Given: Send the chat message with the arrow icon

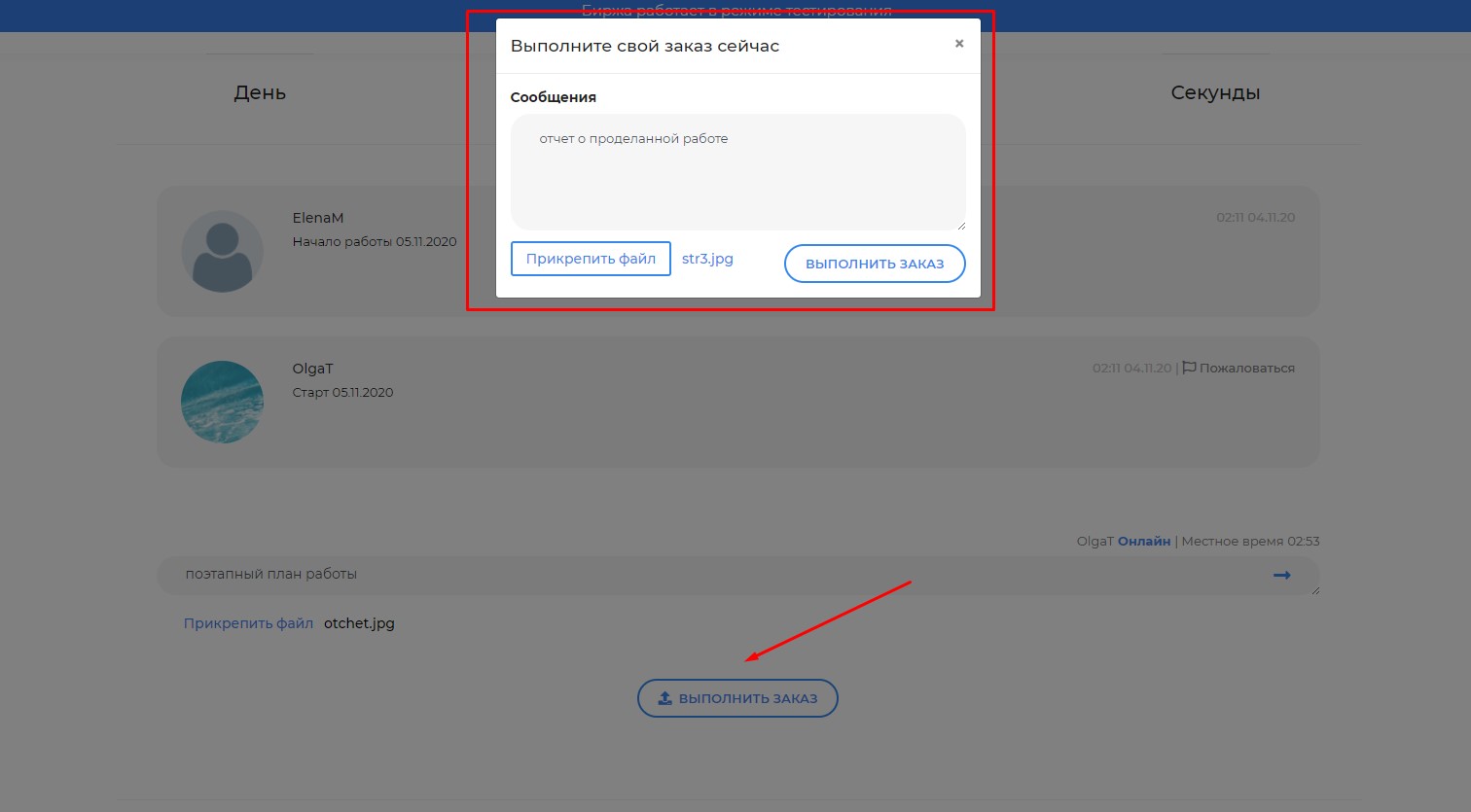Looking at the screenshot, I should [1281, 575].
